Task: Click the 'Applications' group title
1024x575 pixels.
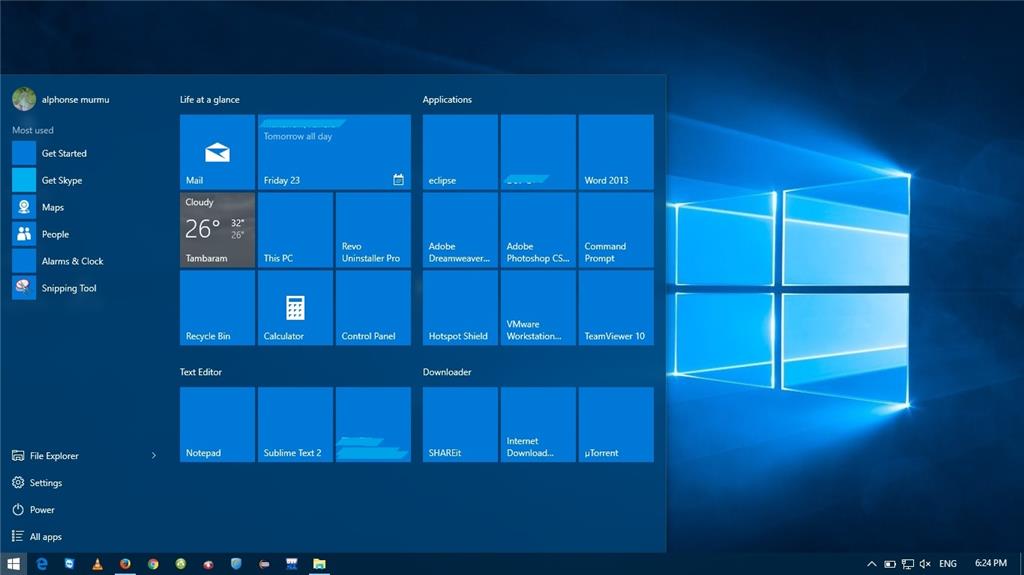Action: pos(447,99)
